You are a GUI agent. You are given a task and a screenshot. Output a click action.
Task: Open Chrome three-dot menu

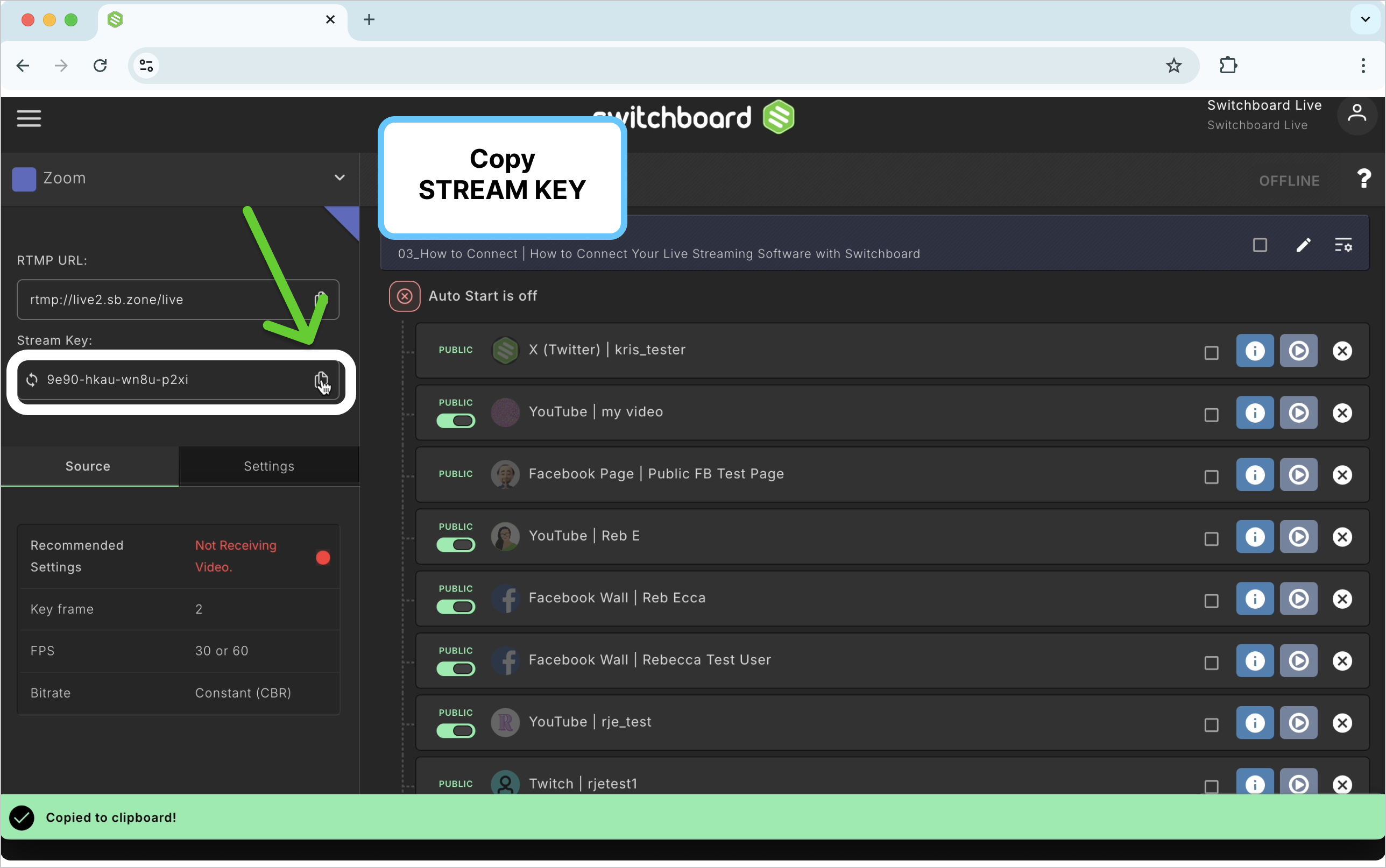tap(1362, 66)
